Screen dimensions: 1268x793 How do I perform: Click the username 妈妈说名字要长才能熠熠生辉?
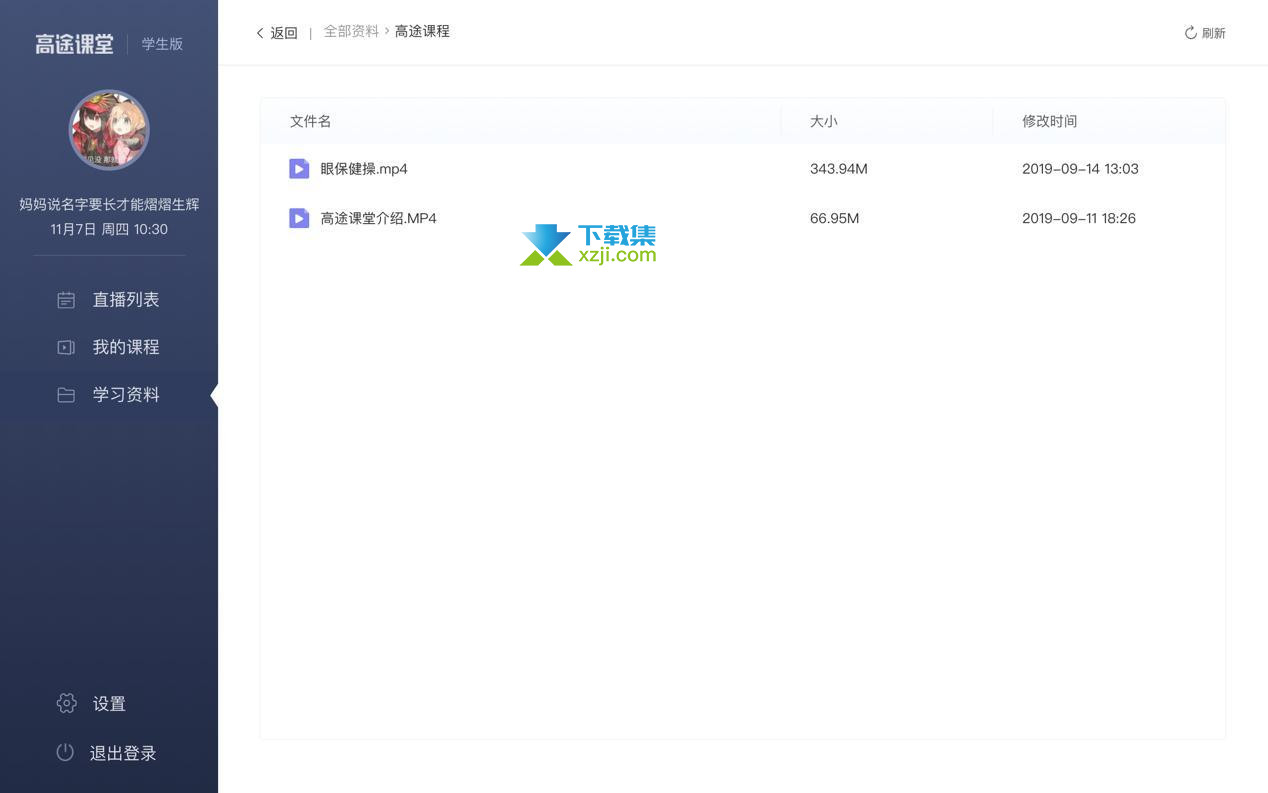(x=109, y=204)
